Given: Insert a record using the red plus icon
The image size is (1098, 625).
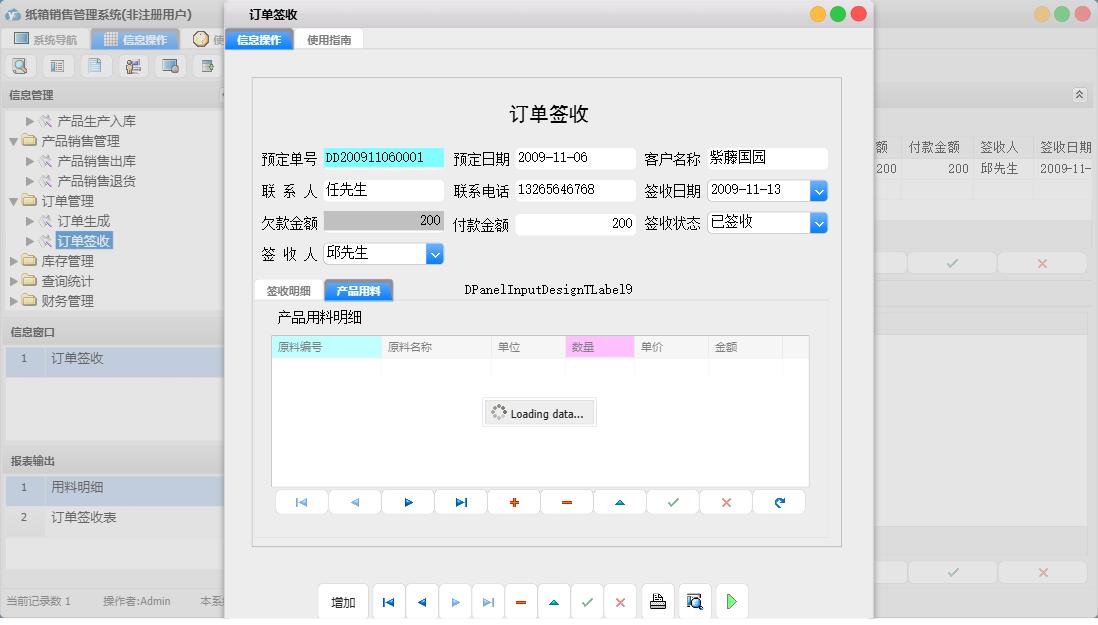Looking at the screenshot, I should point(513,502).
